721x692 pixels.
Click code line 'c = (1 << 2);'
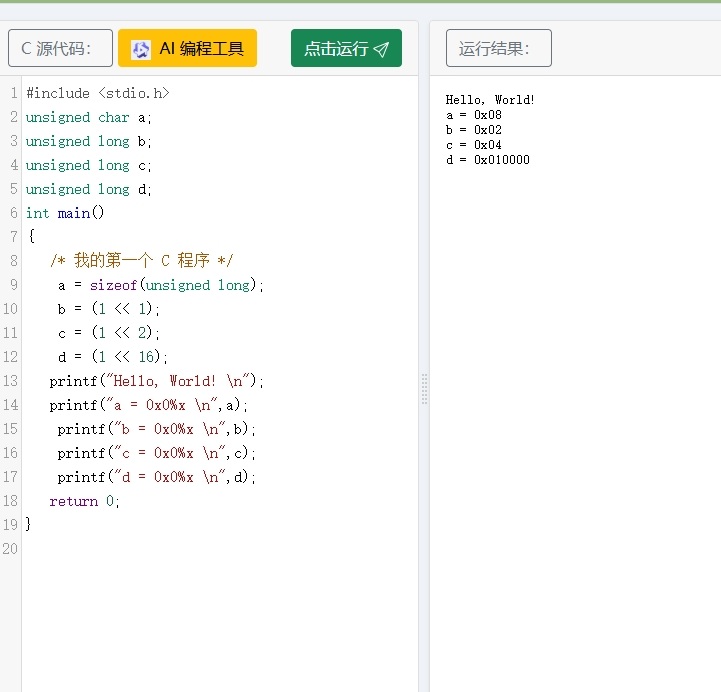click(109, 333)
